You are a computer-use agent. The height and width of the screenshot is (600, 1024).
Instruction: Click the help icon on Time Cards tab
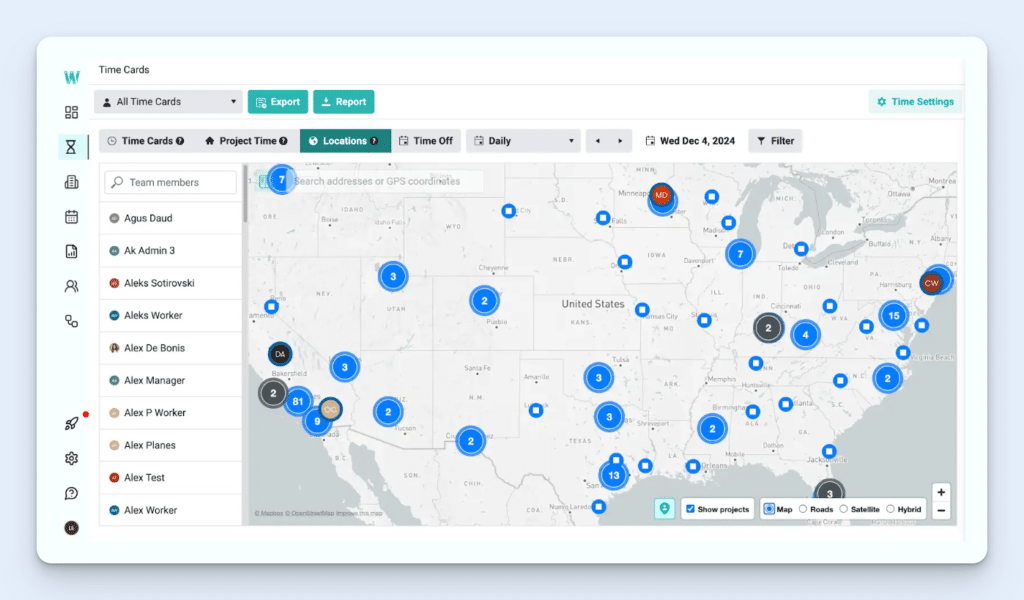[x=180, y=141]
